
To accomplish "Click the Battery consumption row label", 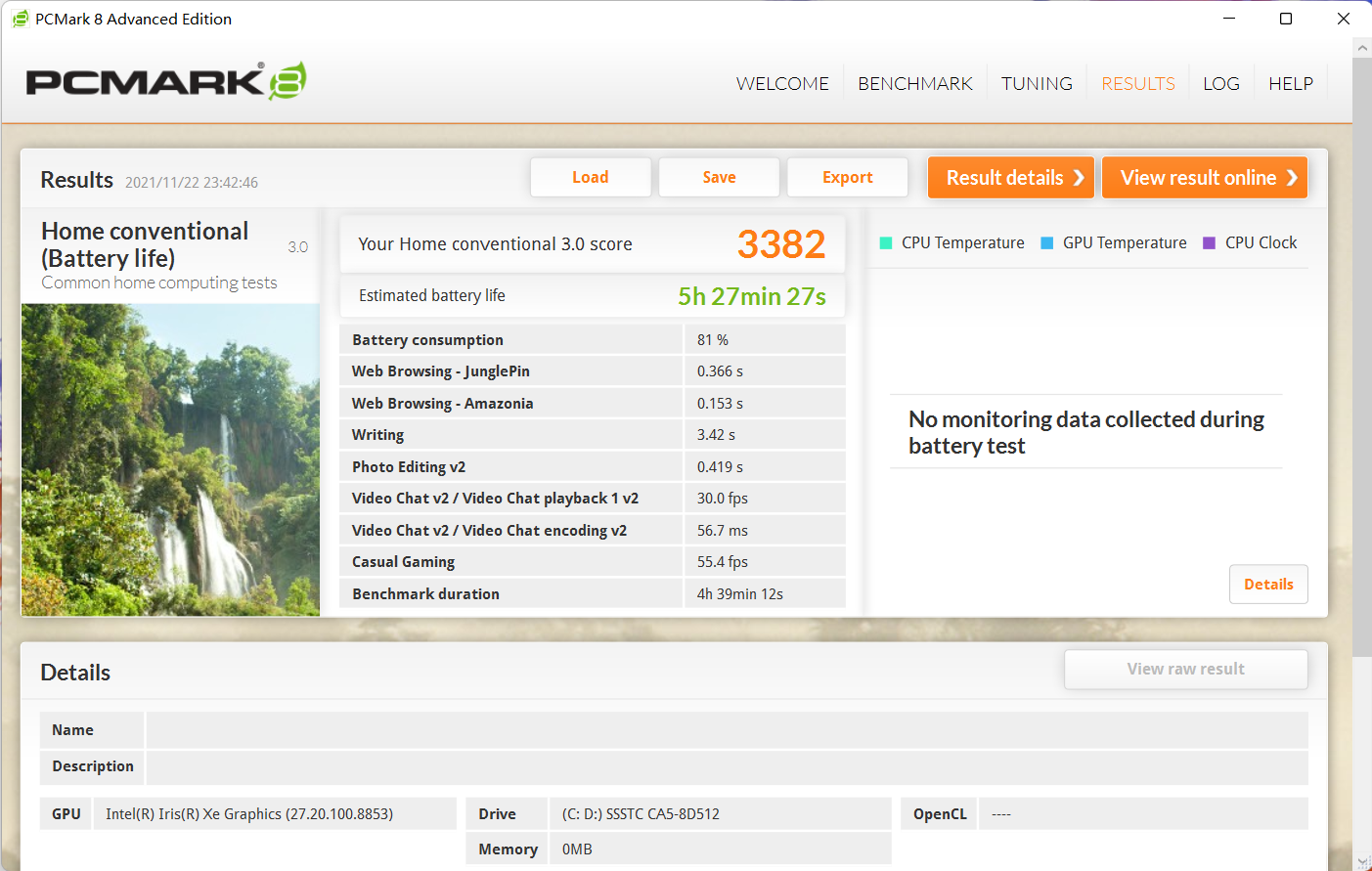I will 427,340.
